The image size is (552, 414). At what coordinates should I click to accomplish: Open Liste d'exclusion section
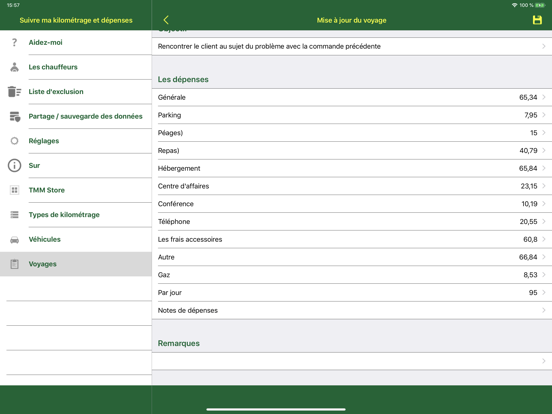pos(76,92)
